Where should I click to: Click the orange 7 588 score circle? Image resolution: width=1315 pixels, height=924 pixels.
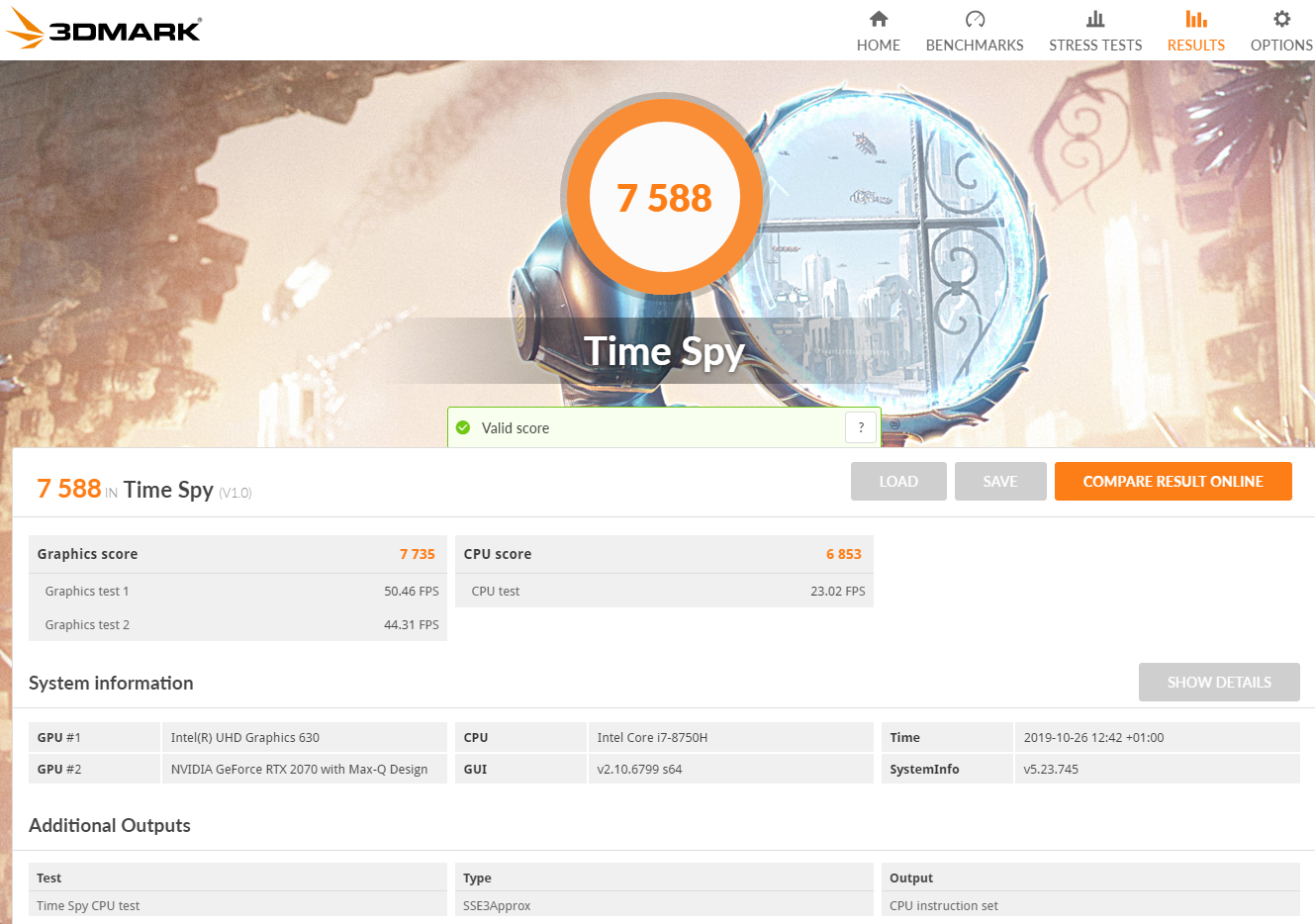665,198
